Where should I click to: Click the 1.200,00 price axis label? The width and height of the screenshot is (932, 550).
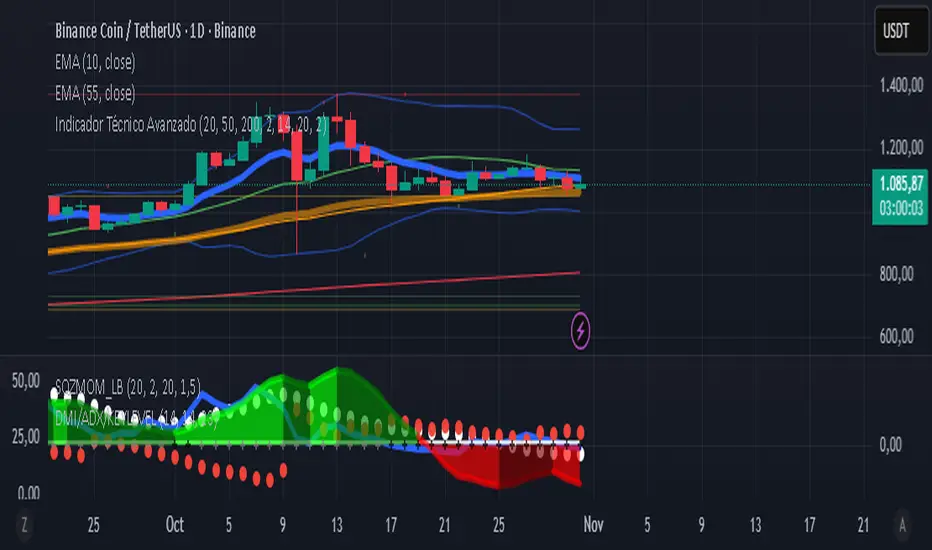[901, 147]
